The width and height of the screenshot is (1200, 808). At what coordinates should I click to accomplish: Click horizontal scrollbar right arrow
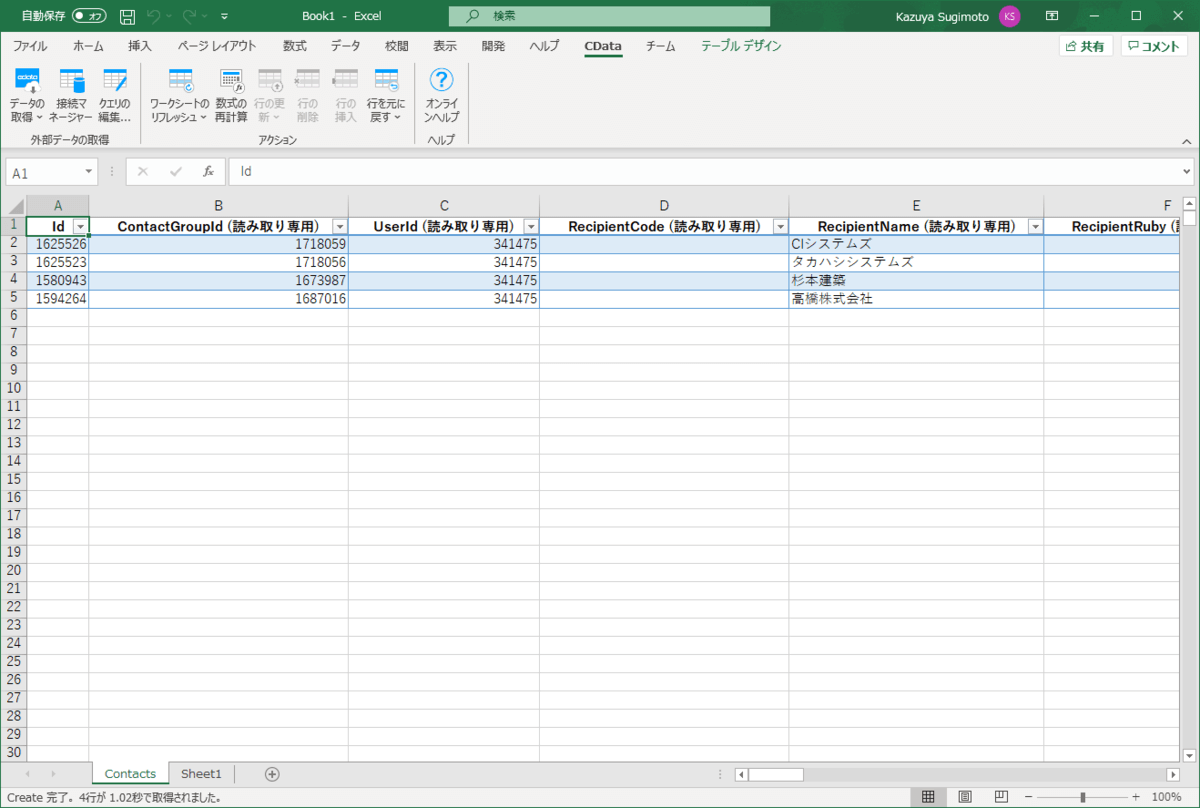1173,774
